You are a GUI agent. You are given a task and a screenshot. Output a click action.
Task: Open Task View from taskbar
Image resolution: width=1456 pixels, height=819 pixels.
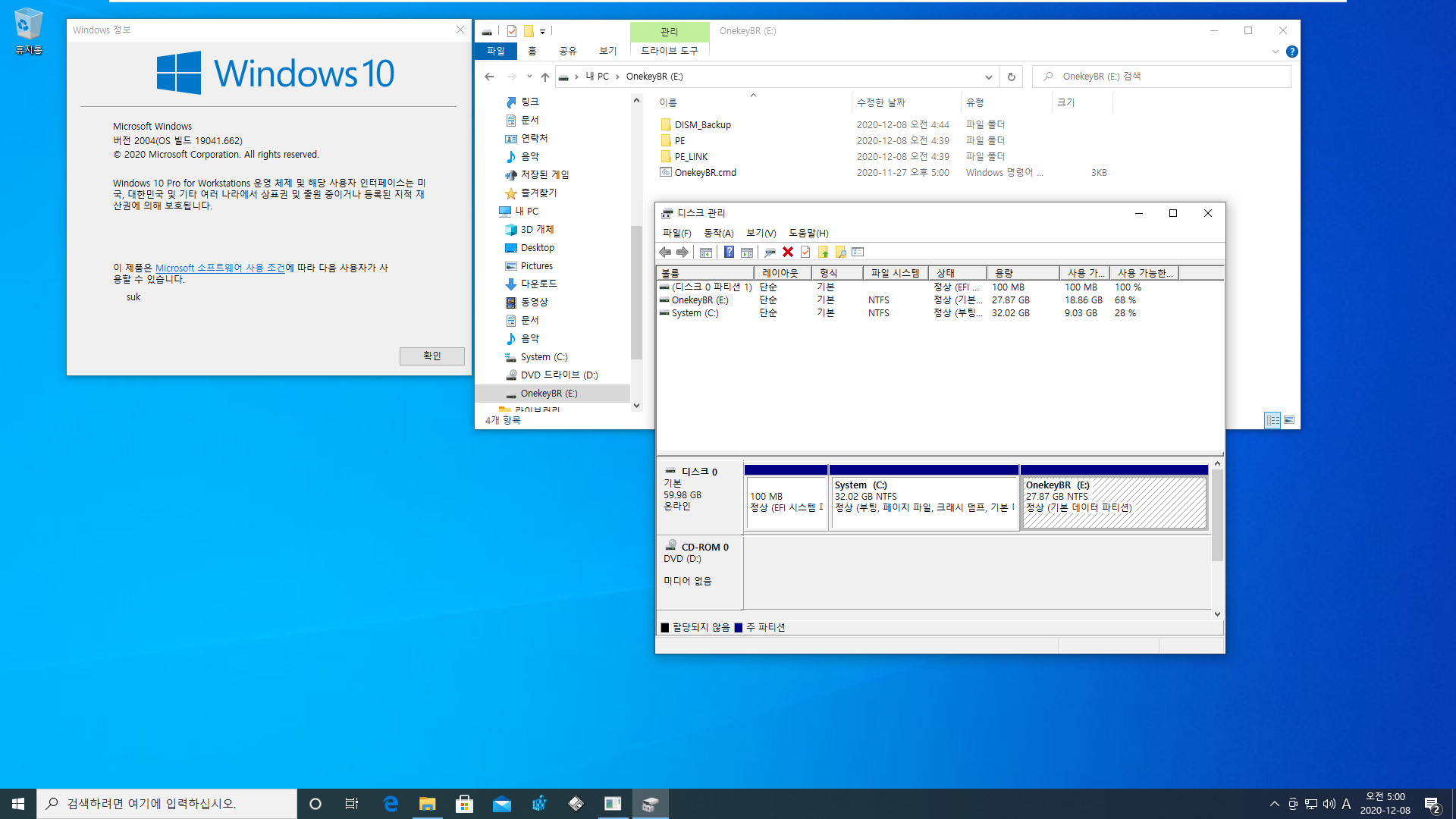[352, 804]
